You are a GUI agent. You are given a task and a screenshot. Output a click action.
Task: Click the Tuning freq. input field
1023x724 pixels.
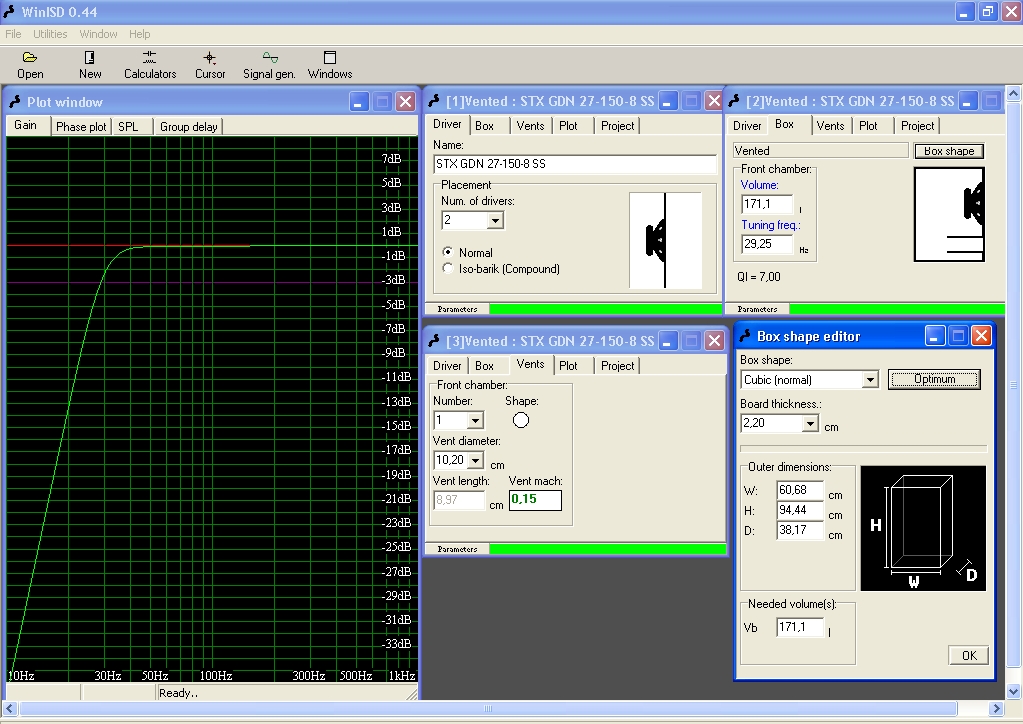point(766,244)
